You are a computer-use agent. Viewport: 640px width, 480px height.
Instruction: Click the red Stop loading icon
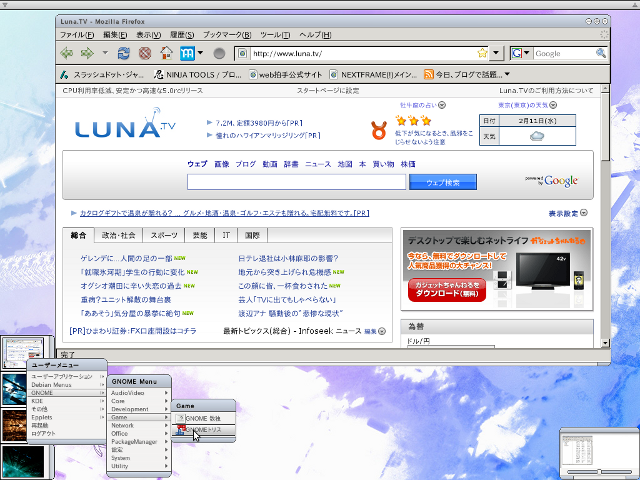point(145,53)
